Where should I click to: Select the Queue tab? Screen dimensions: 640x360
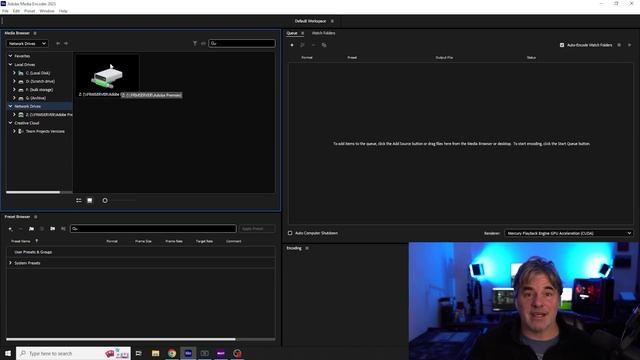(292, 33)
